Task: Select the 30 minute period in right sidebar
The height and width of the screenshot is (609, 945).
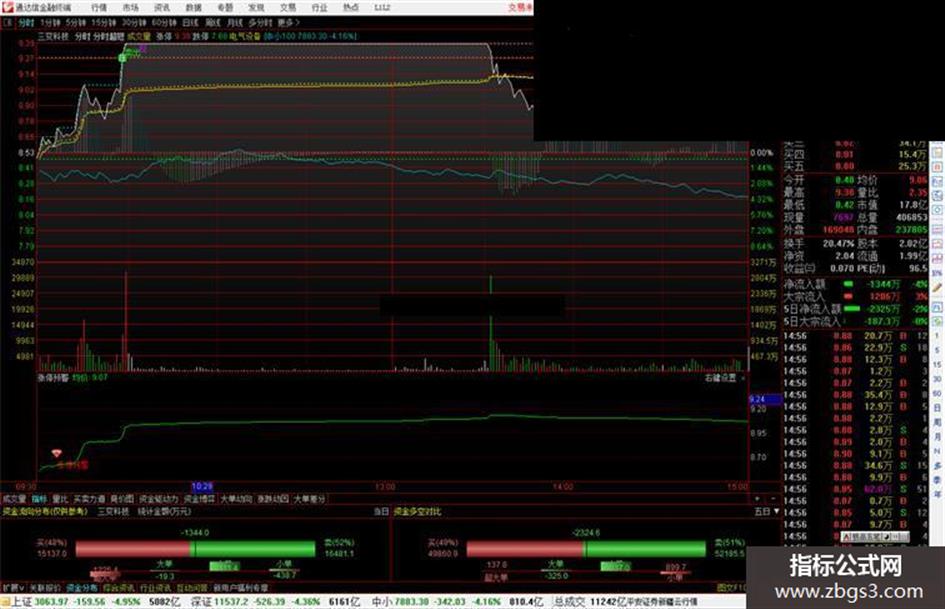Action: click(937, 379)
